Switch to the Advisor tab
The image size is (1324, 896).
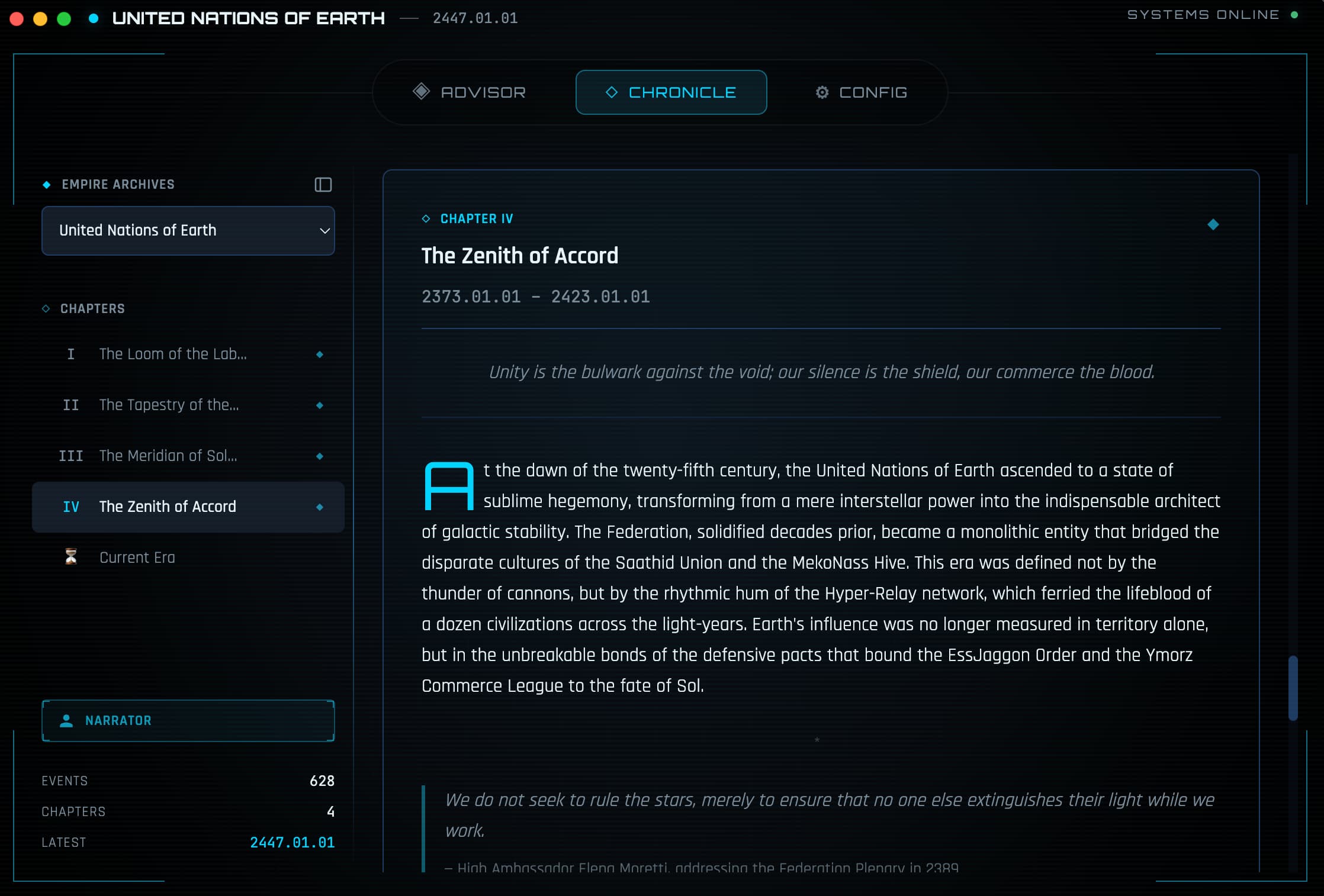coord(468,92)
